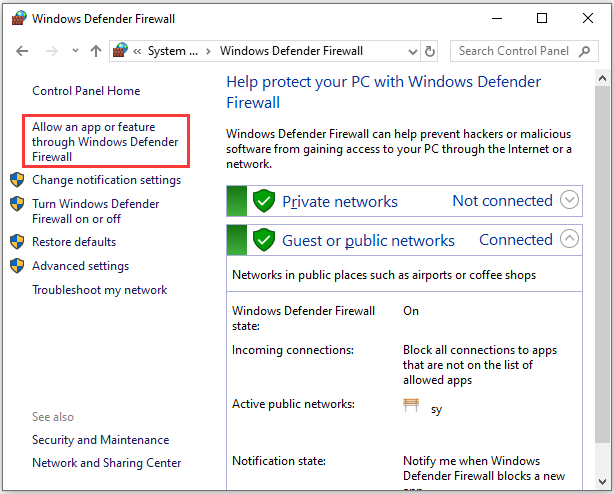The width and height of the screenshot is (614, 494).
Task: Click green shield icon for public networks
Action: [264, 240]
